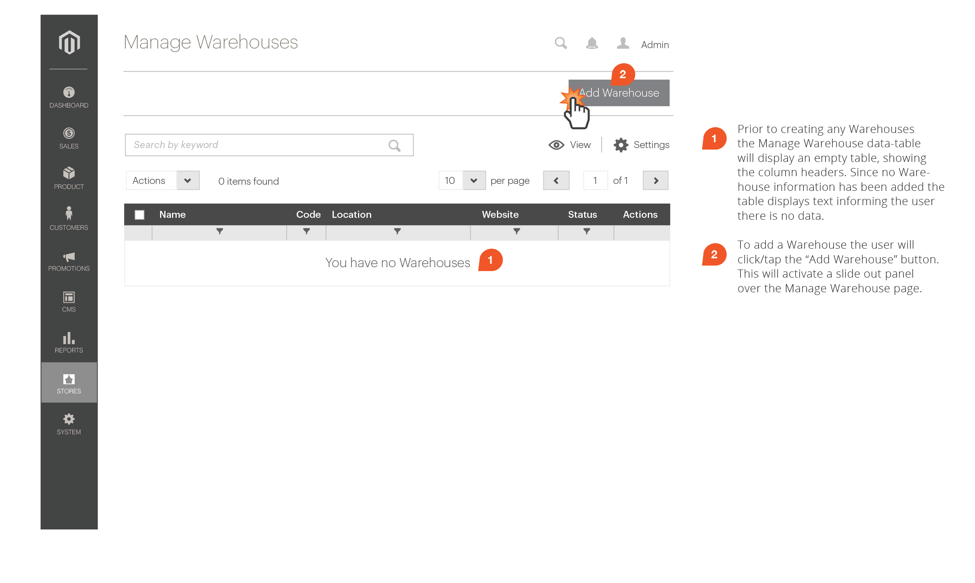
Task: Open the View eye option
Action: click(569, 145)
